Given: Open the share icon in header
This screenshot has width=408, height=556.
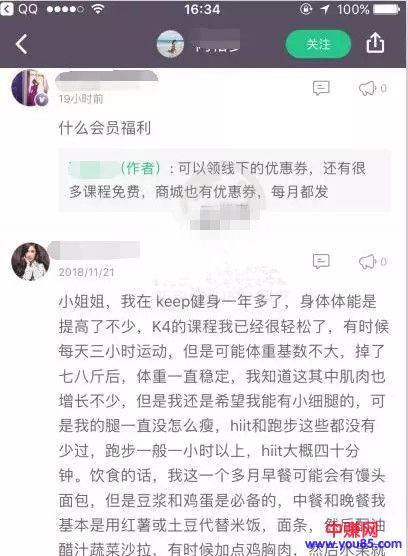Looking at the screenshot, I should point(375,43).
